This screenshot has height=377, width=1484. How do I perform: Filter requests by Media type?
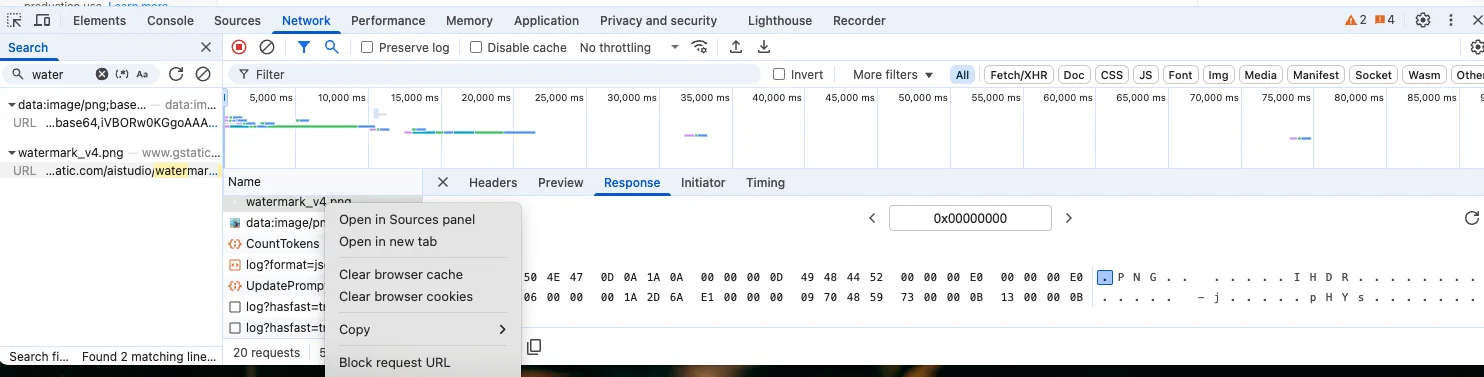point(1261,75)
